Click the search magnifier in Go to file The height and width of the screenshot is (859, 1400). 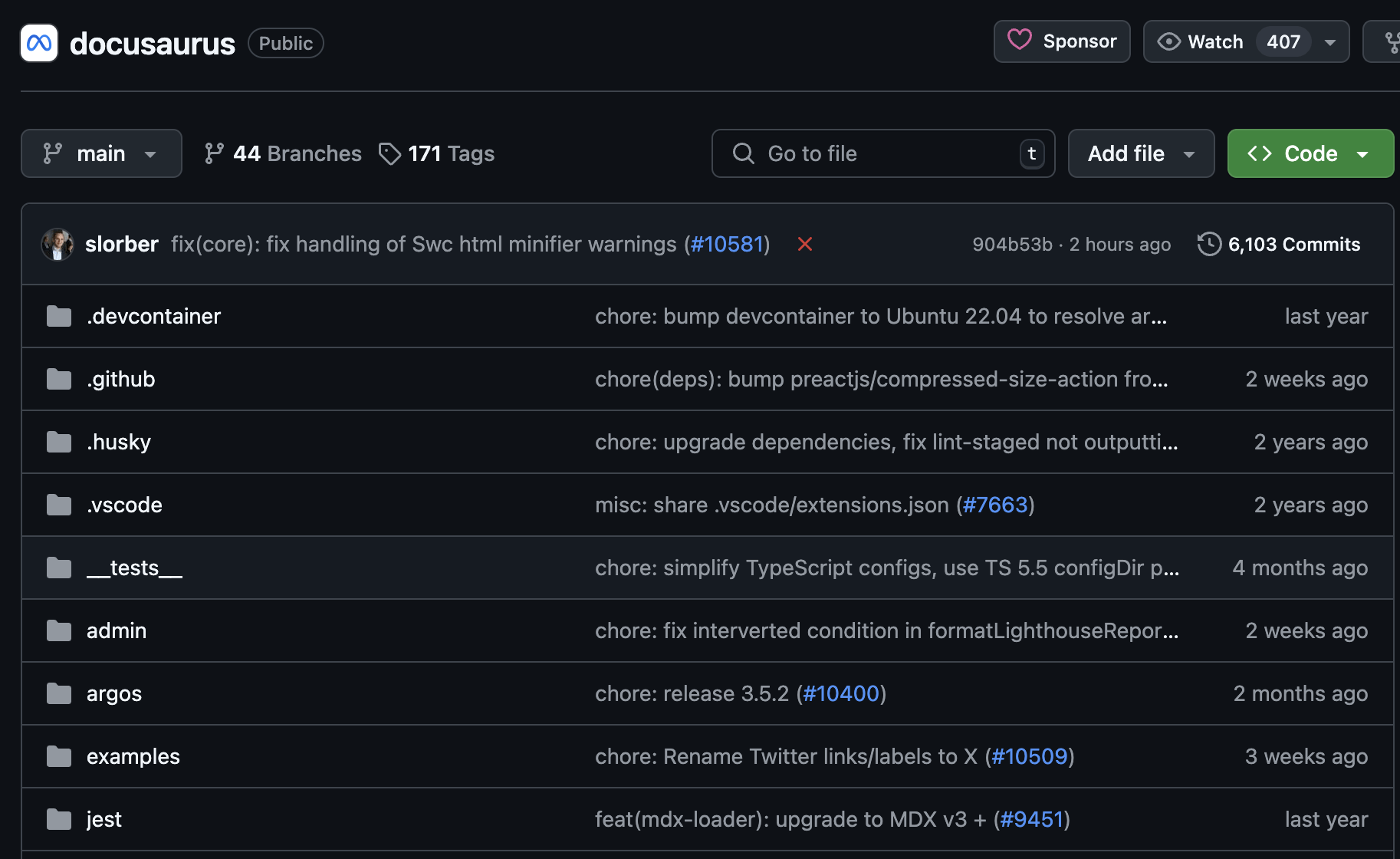[743, 153]
